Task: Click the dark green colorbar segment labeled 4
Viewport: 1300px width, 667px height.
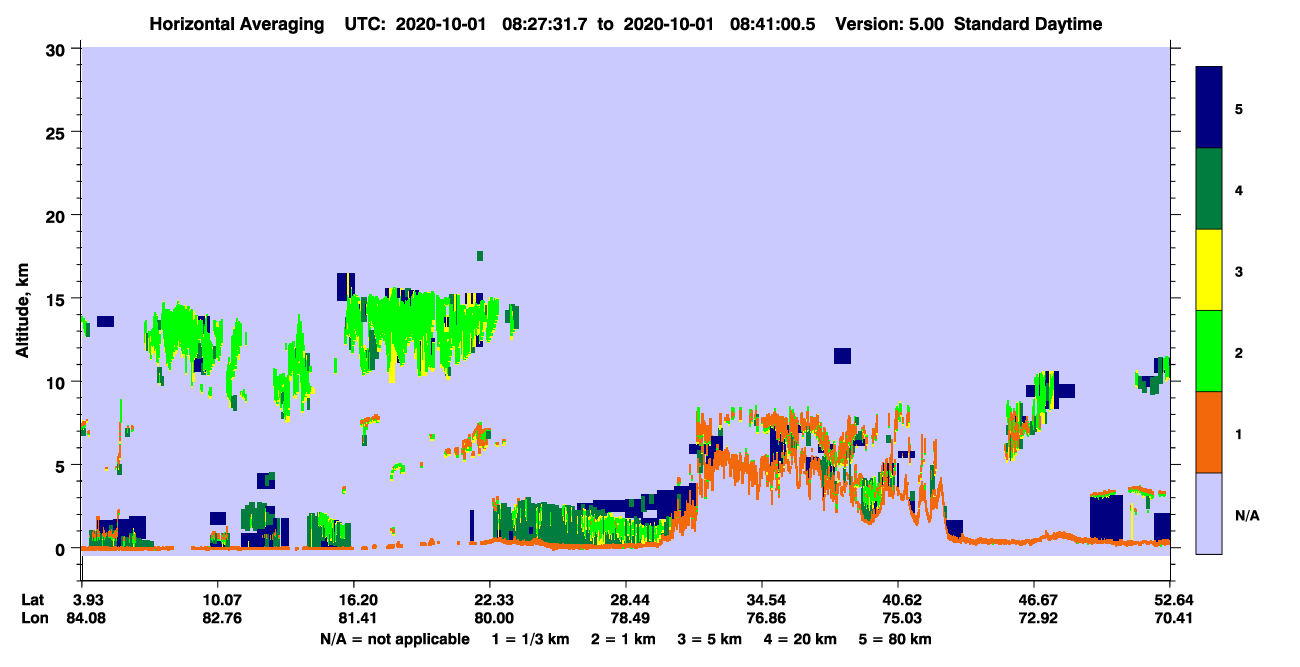Action: [1209, 189]
